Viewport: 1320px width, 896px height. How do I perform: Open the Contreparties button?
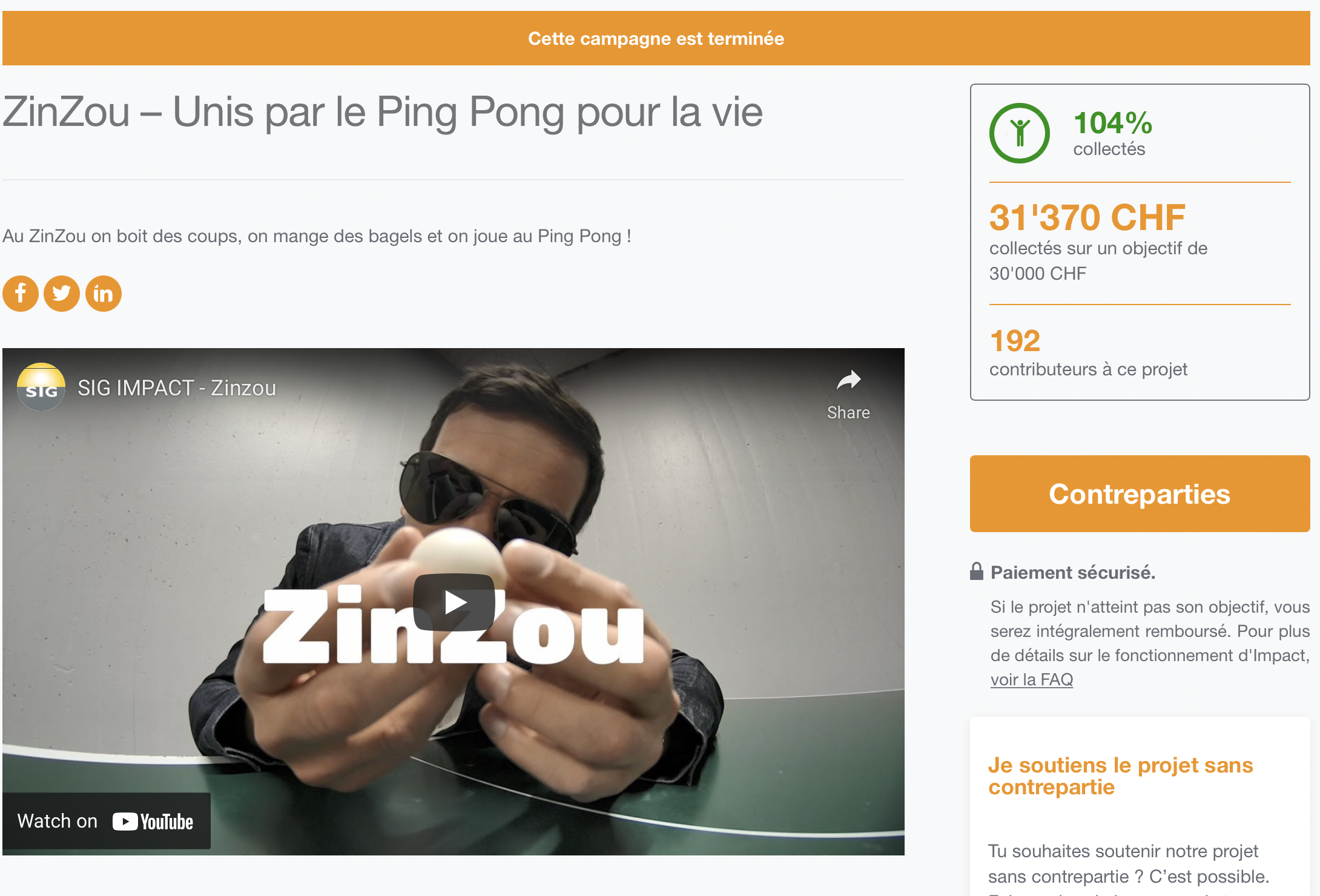(x=1140, y=494)
